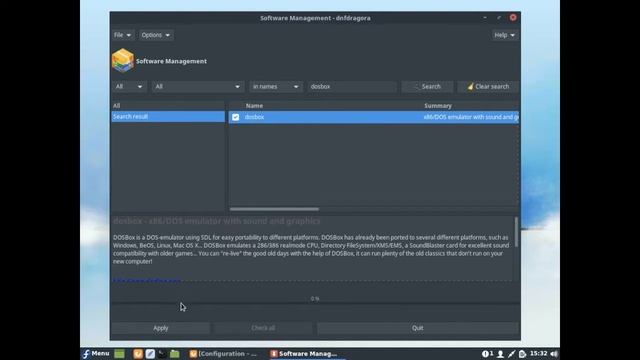Click the Software Management box logo
This screenshot has height=360, width=640.
(123, 60)
